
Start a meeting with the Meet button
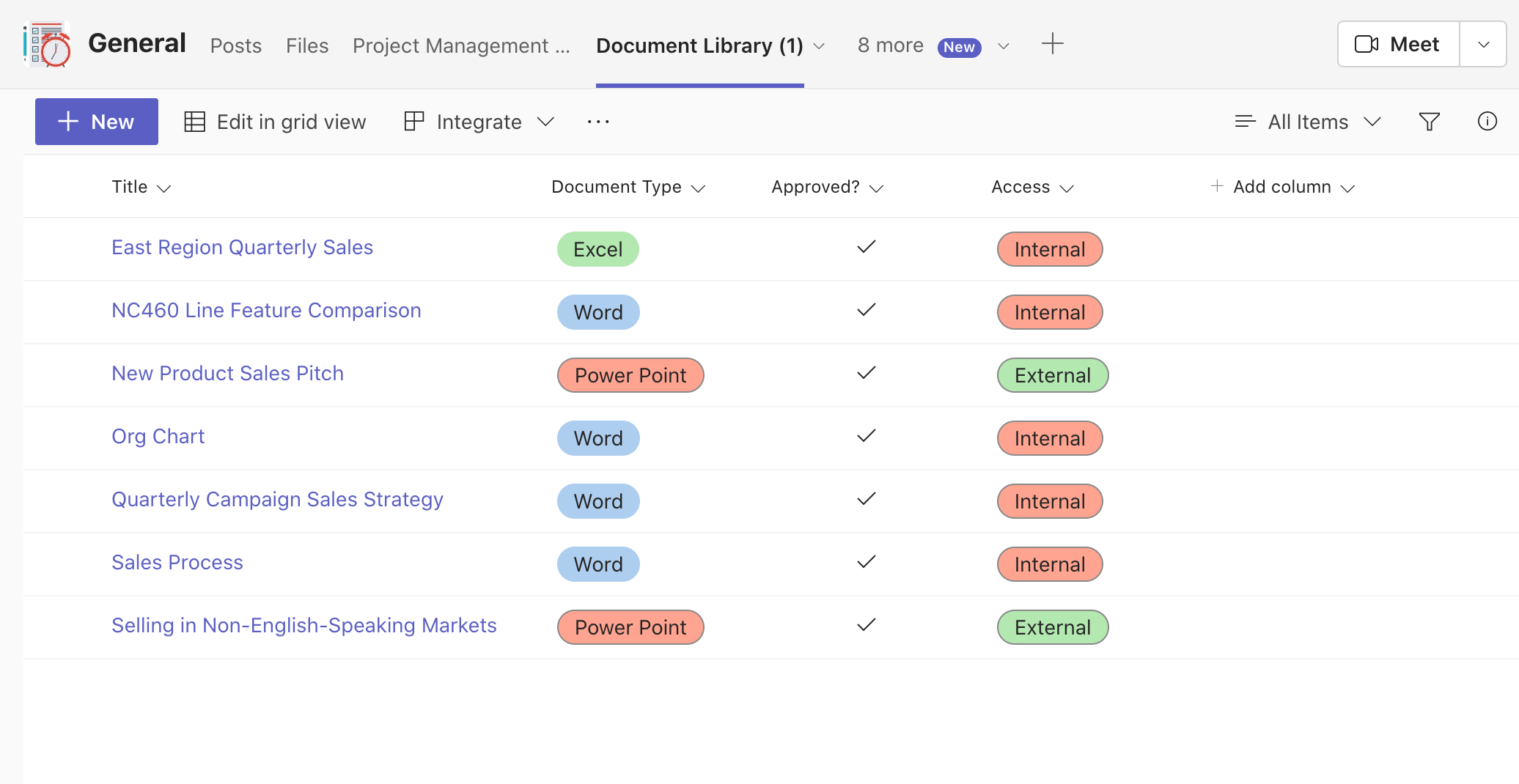point(1398,45)
